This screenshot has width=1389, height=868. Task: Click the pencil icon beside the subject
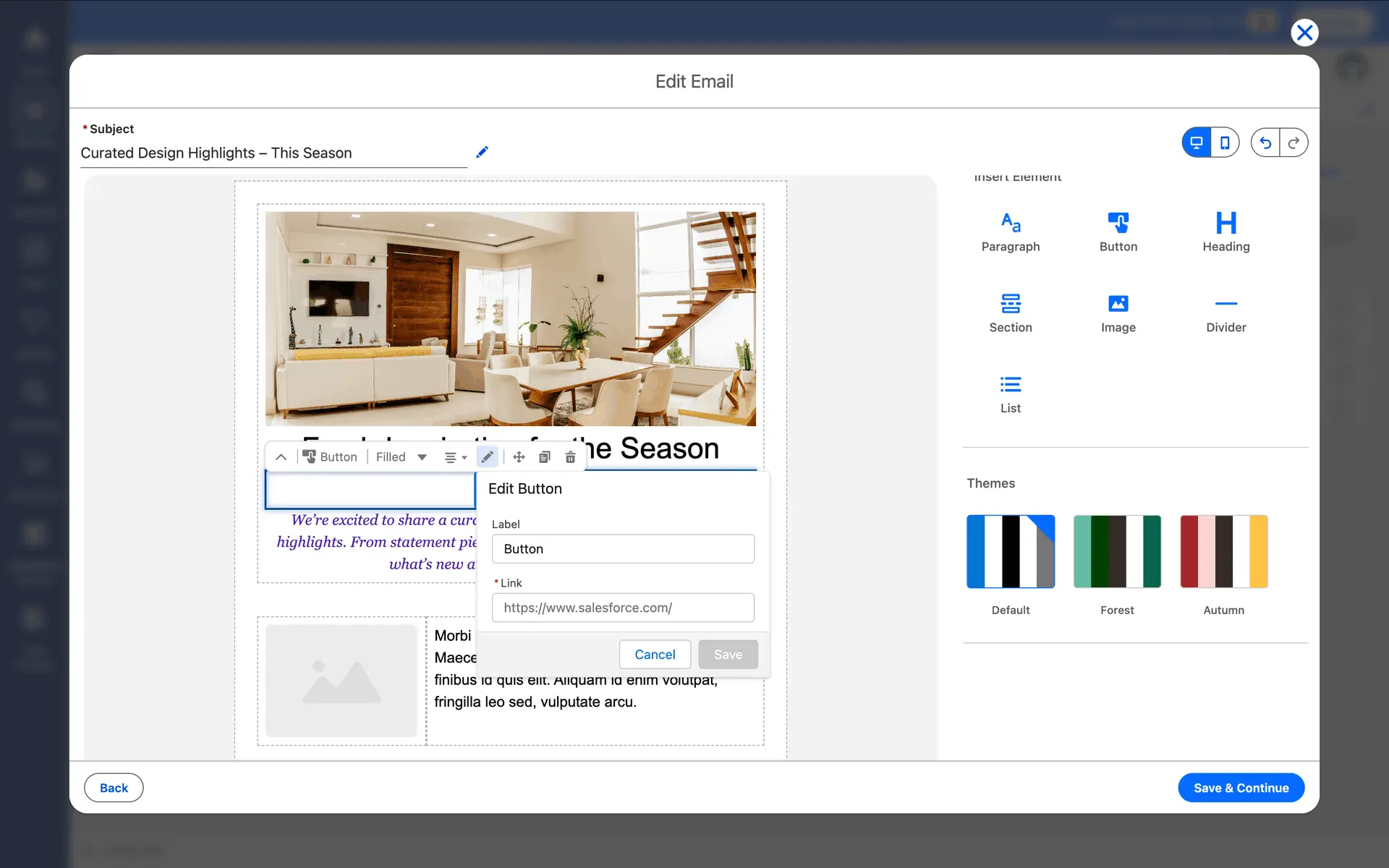483,152
